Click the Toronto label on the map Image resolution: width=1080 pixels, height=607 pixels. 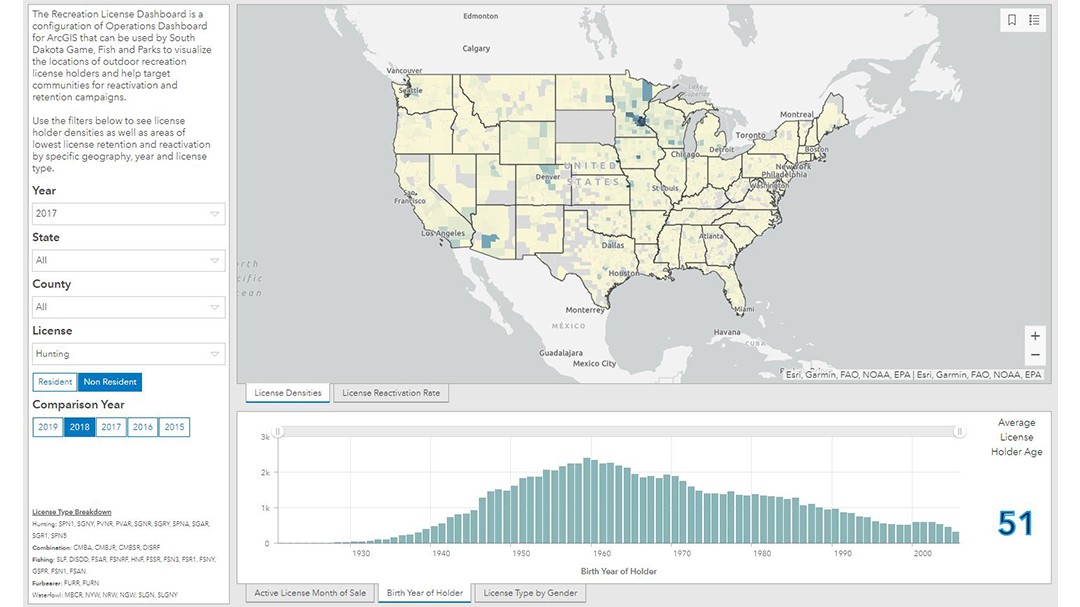pos(750,135)
